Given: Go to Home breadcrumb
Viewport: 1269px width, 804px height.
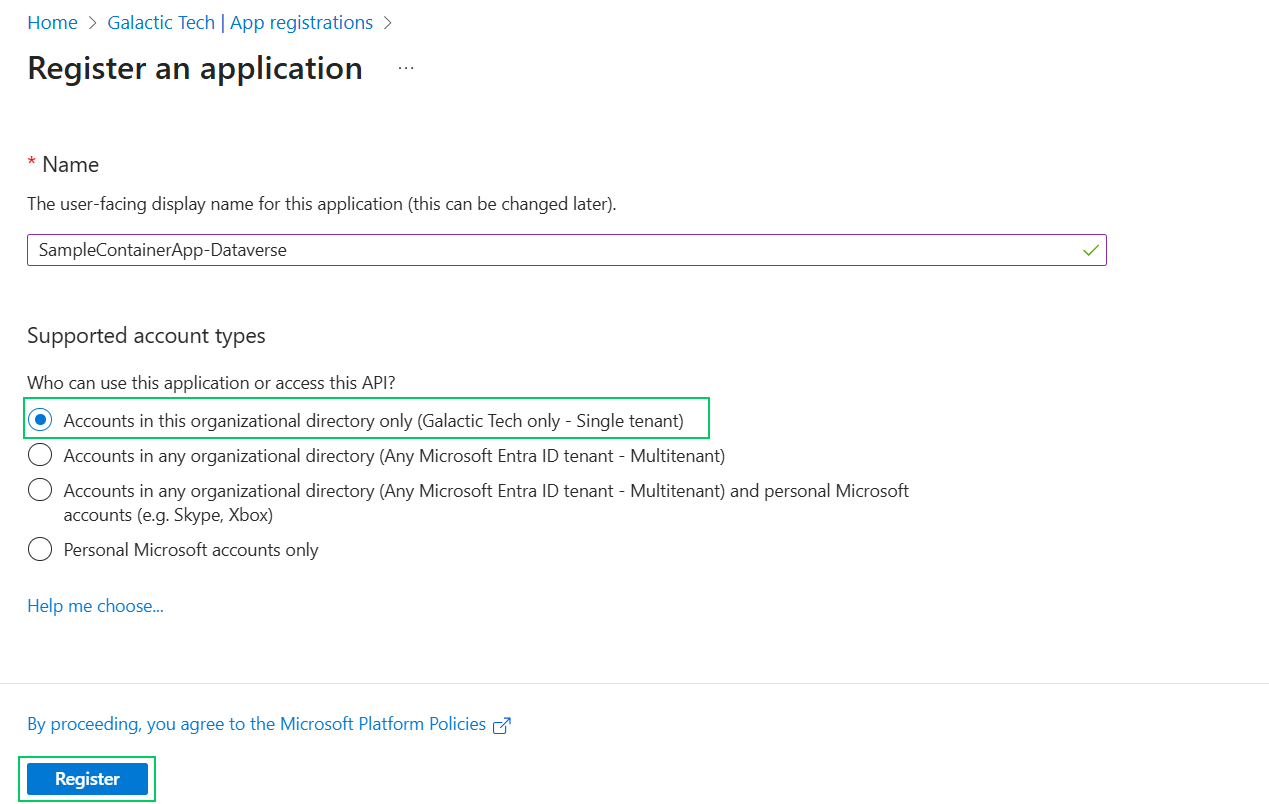Looking at the screenshot, I should click(52, 23).
